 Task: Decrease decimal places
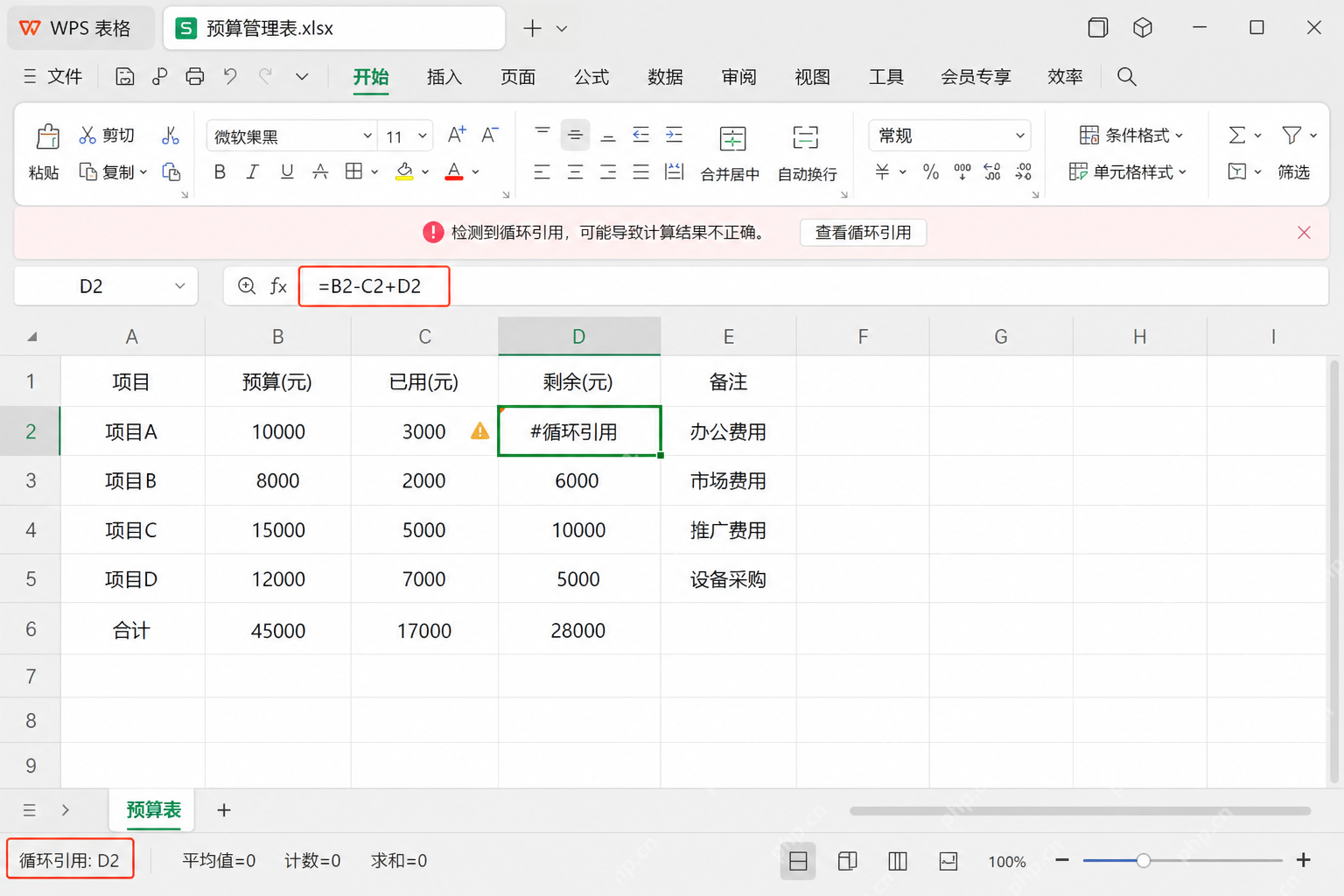point(1024,171)
